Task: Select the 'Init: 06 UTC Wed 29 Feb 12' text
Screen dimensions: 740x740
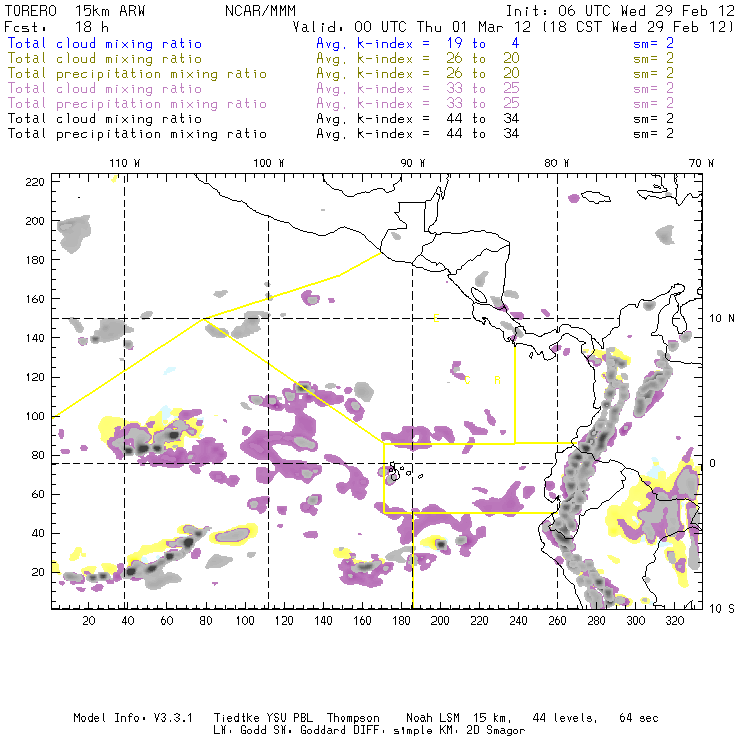Action: tap(620, 11)
